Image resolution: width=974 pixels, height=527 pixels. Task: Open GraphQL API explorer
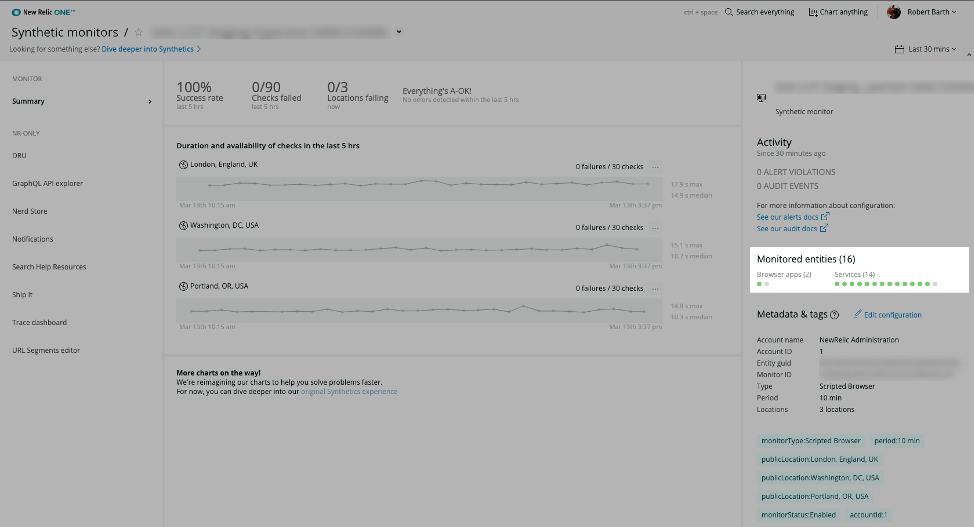(47, 183)
